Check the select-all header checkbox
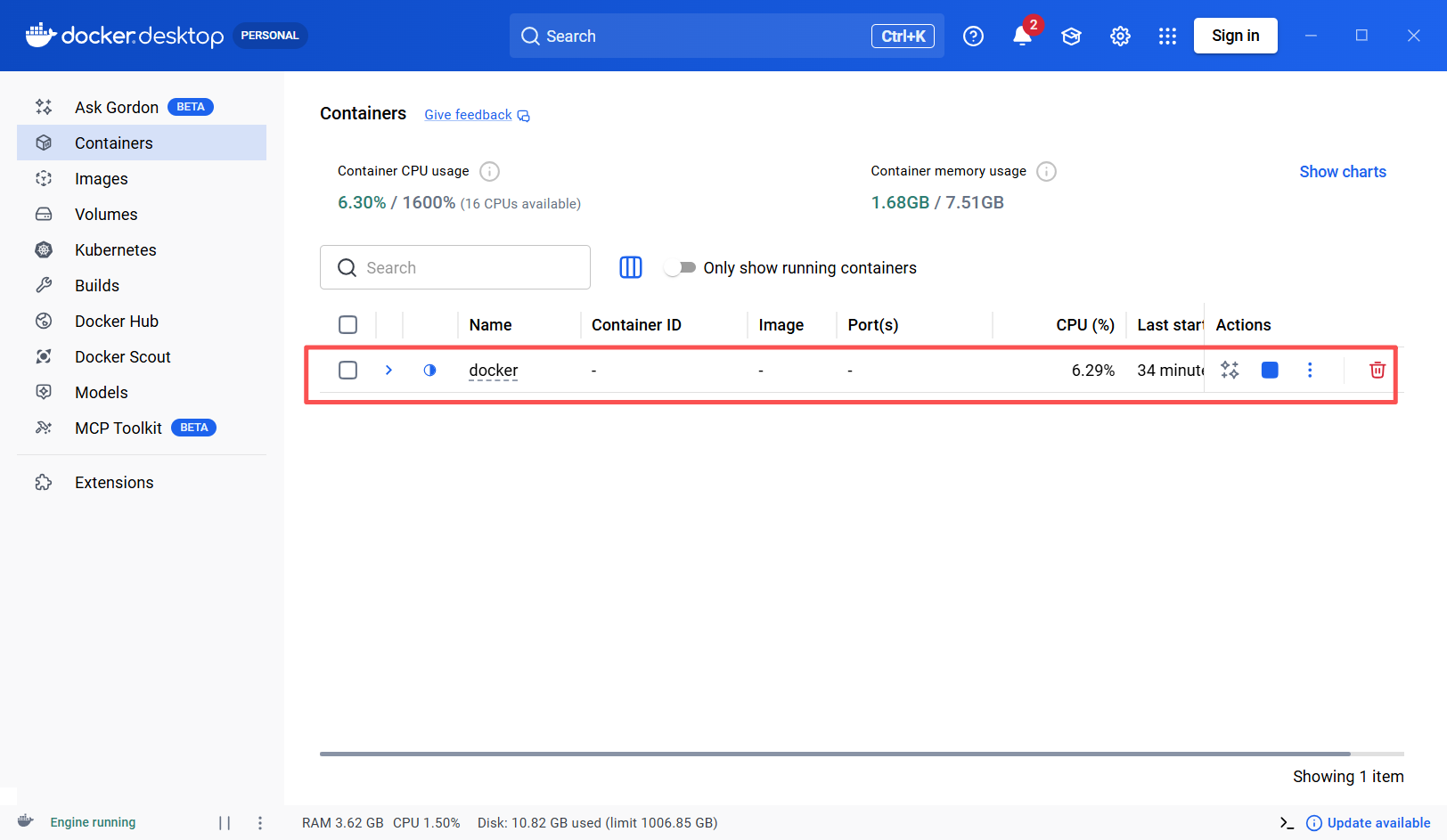 [348, 324]
